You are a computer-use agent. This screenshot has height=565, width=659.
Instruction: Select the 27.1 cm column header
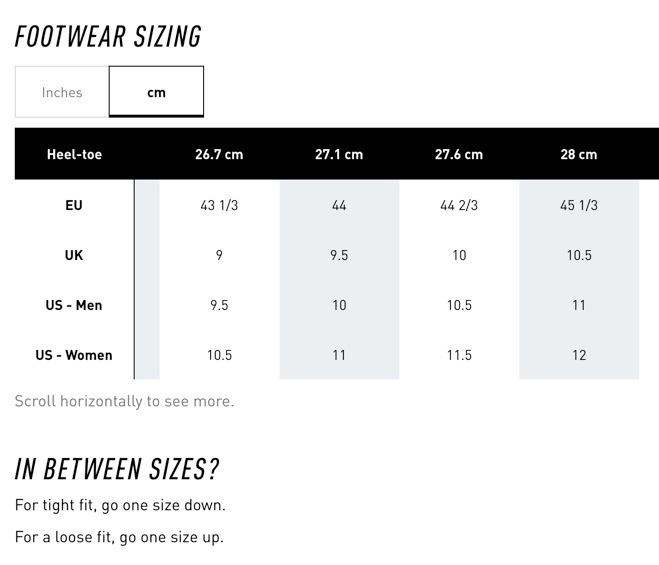339,154
